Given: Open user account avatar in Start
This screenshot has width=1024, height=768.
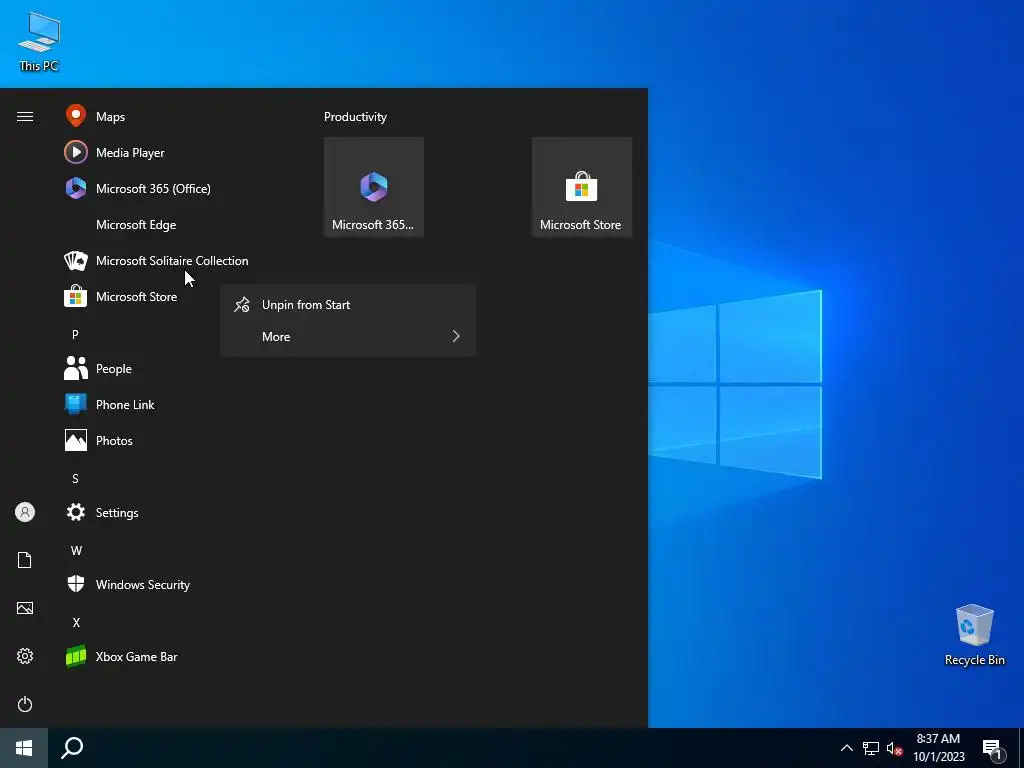Looking at the screenshot, I should (25, 512).
